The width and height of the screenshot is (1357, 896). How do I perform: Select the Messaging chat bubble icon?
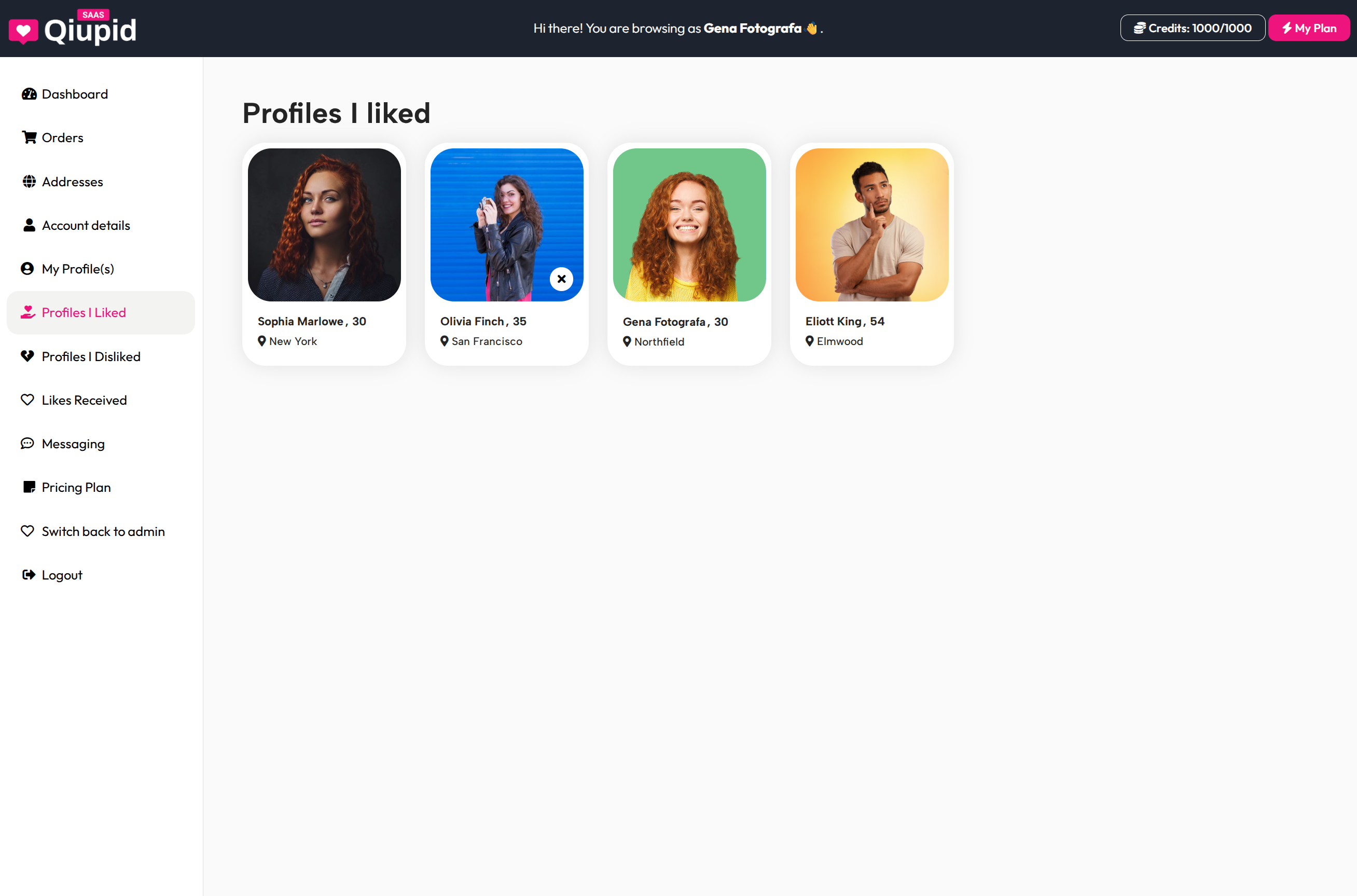click(x=29, y=444)
